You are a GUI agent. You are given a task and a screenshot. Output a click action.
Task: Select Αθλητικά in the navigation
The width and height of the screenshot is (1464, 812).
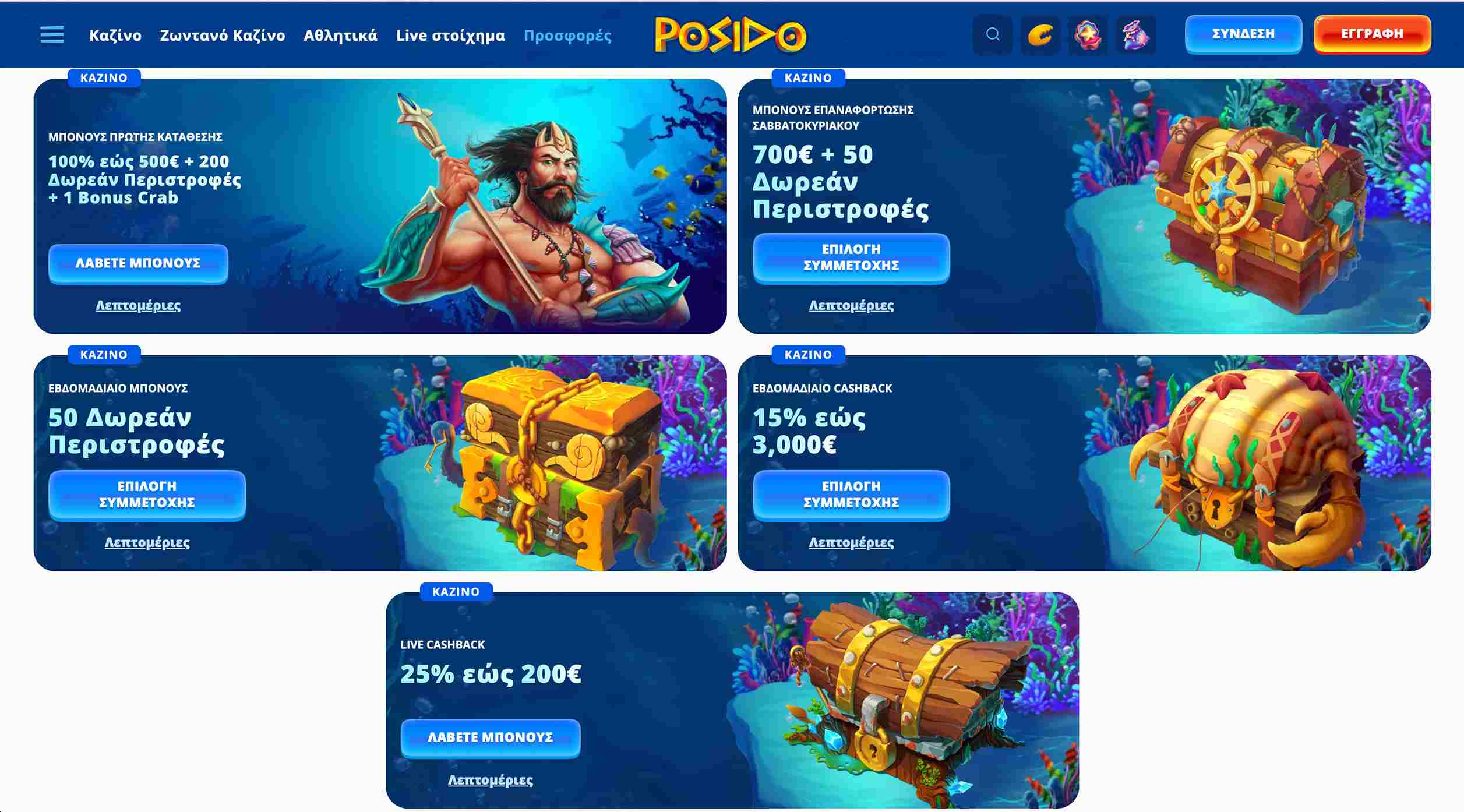[341, 36]
